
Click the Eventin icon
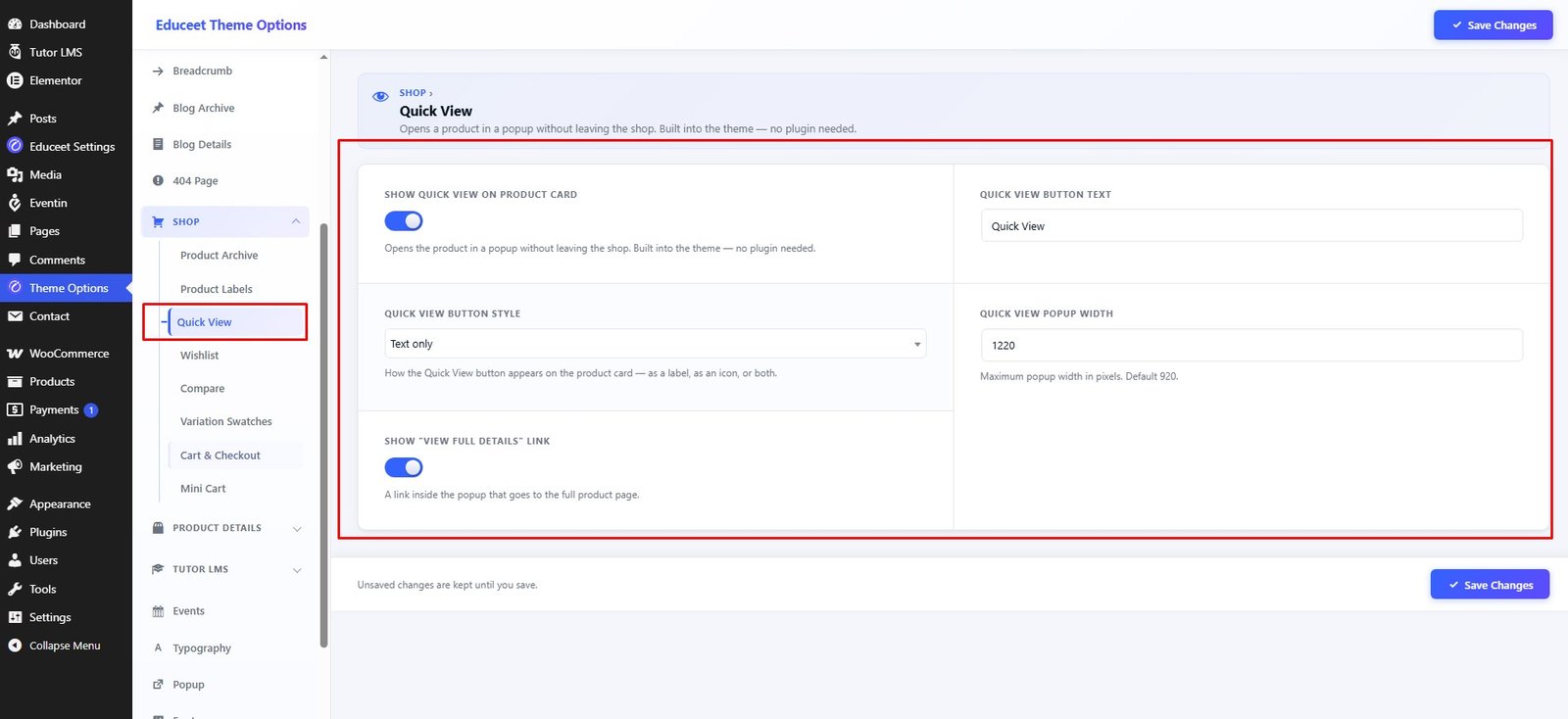coord(15,203)
